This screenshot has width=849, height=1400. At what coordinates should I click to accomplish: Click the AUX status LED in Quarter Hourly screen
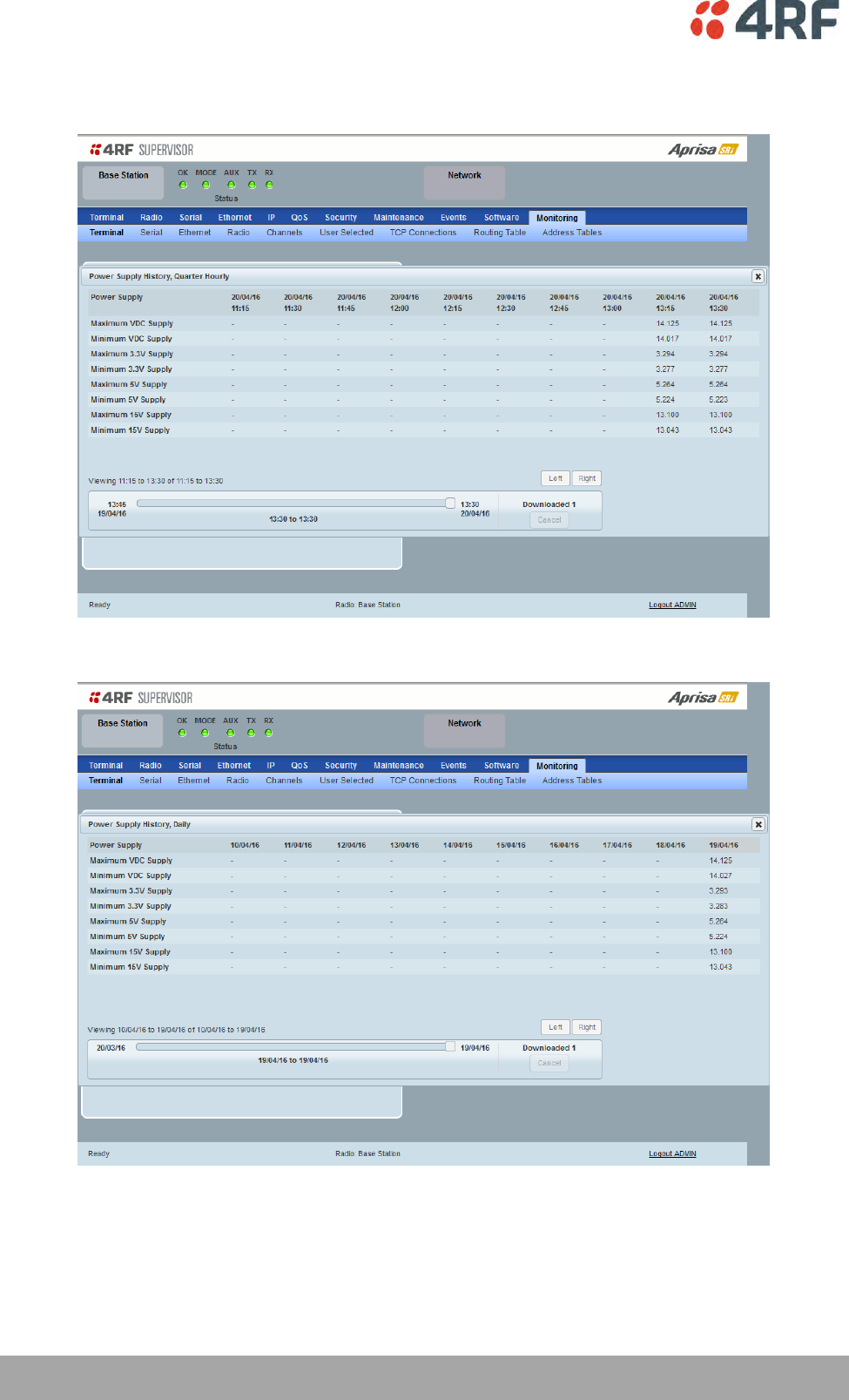pyautogui.click(x=231, y=185)
